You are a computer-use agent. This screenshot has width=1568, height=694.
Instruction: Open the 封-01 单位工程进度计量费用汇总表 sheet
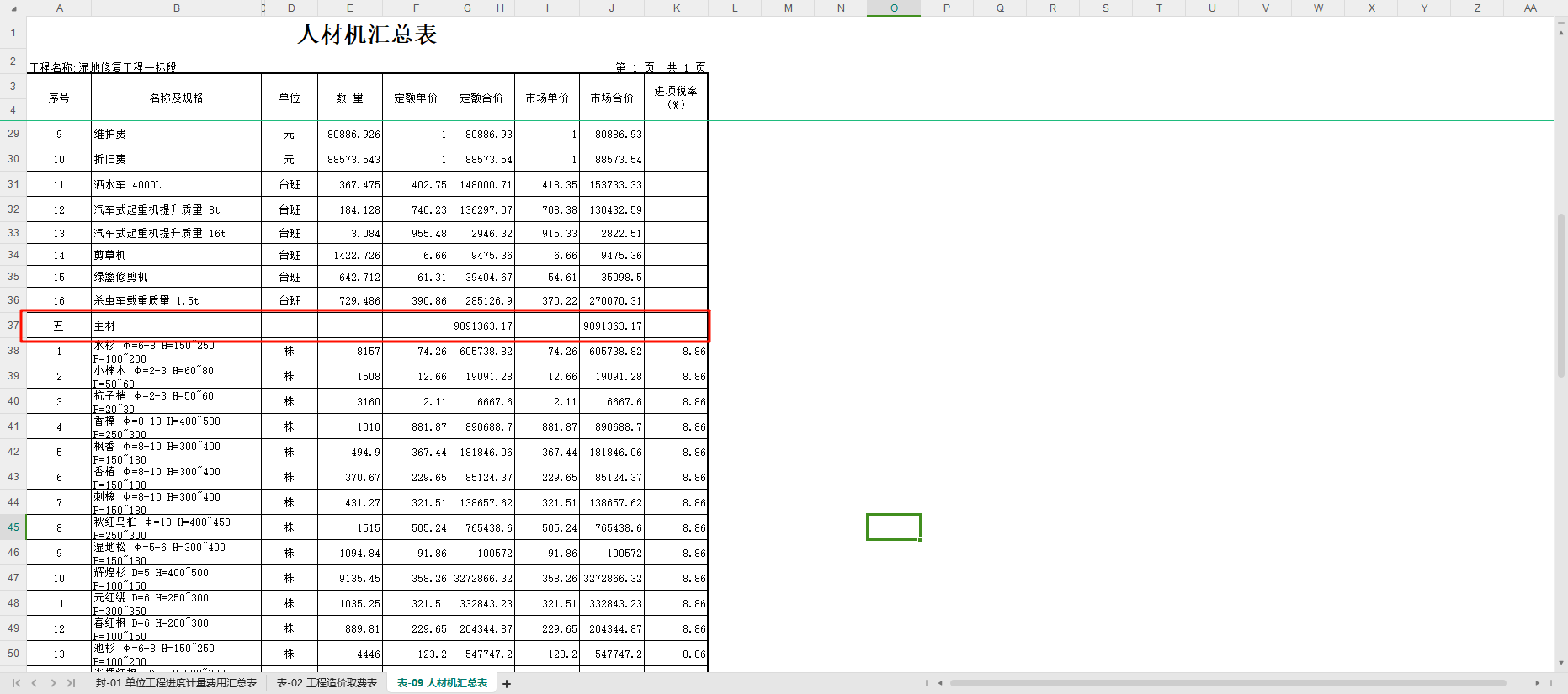point(176,683)
